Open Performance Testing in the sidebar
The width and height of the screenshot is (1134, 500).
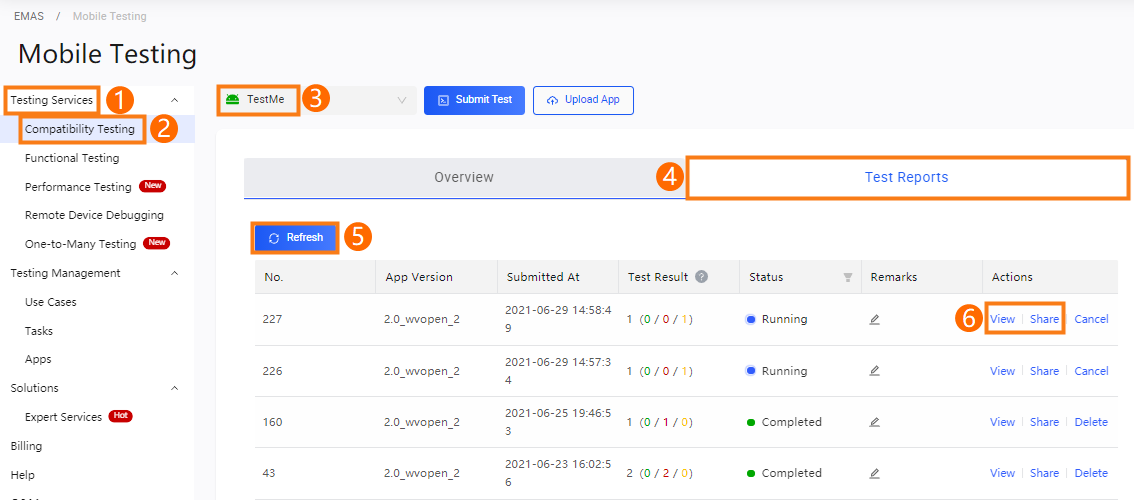pyautogui.click(x=78, y=187)
